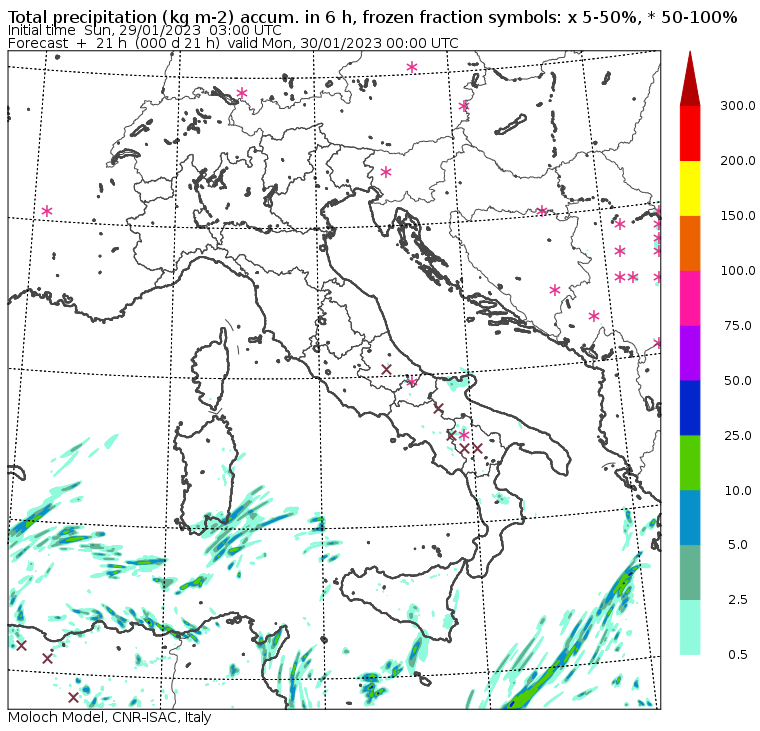Viewport: 760px width, 731px height.
Task: Click the dark blue 25.0–50.0 color band
Action: [690, 408]
